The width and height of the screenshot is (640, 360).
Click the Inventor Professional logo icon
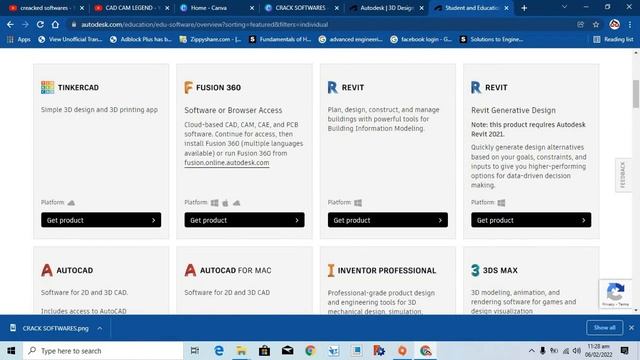tap(331, 270)
